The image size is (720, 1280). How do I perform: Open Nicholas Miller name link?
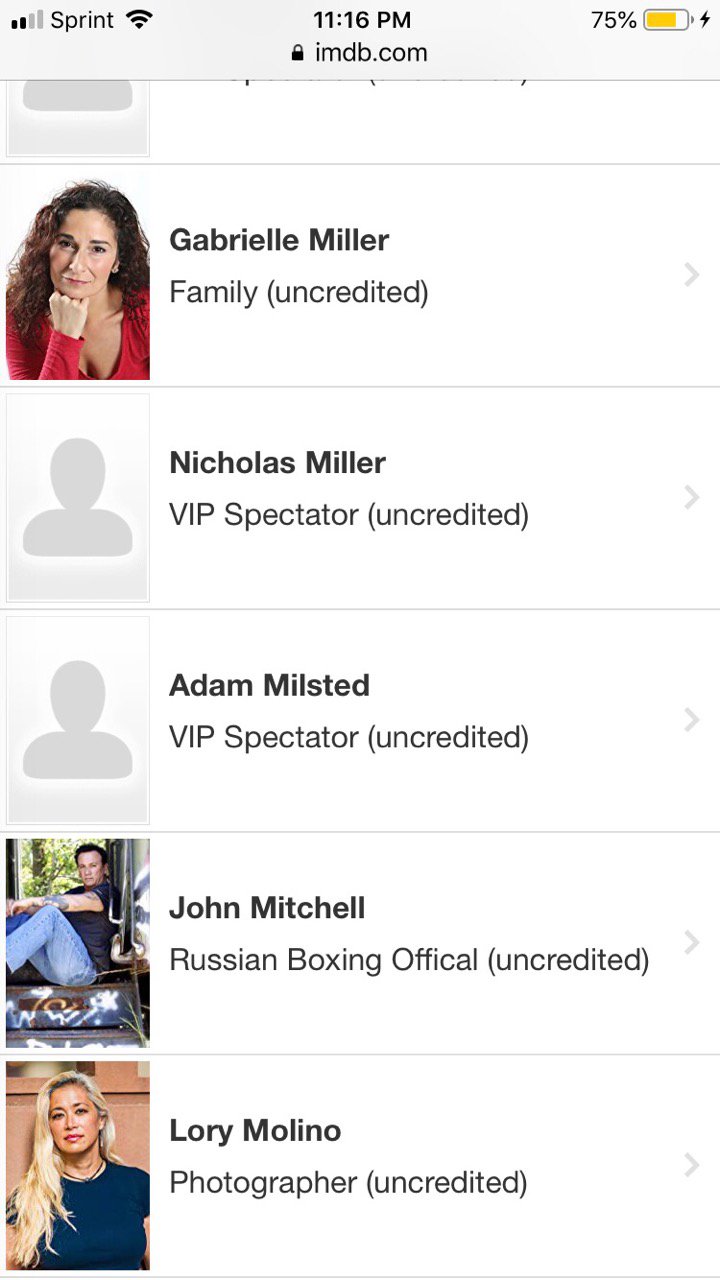(277, 463)
